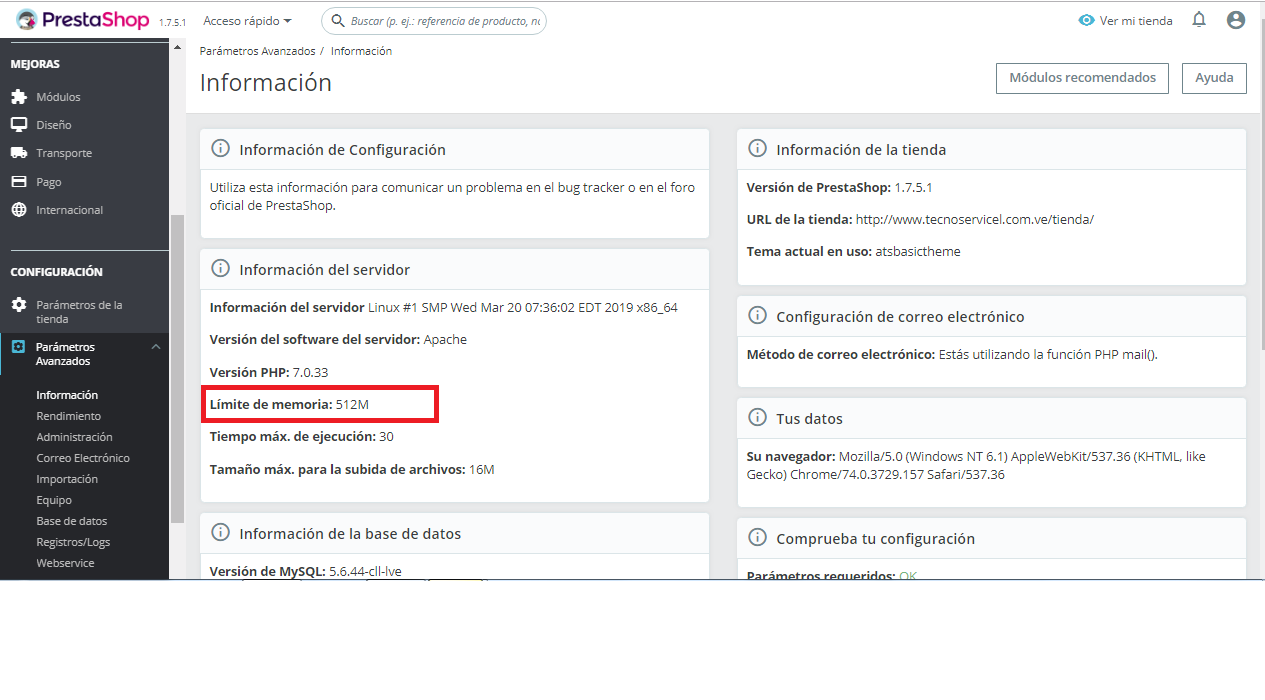Click Información in the breadcrumb
Image resolution: width=1265 pixels, height=700 pixels.
(361, 51)
